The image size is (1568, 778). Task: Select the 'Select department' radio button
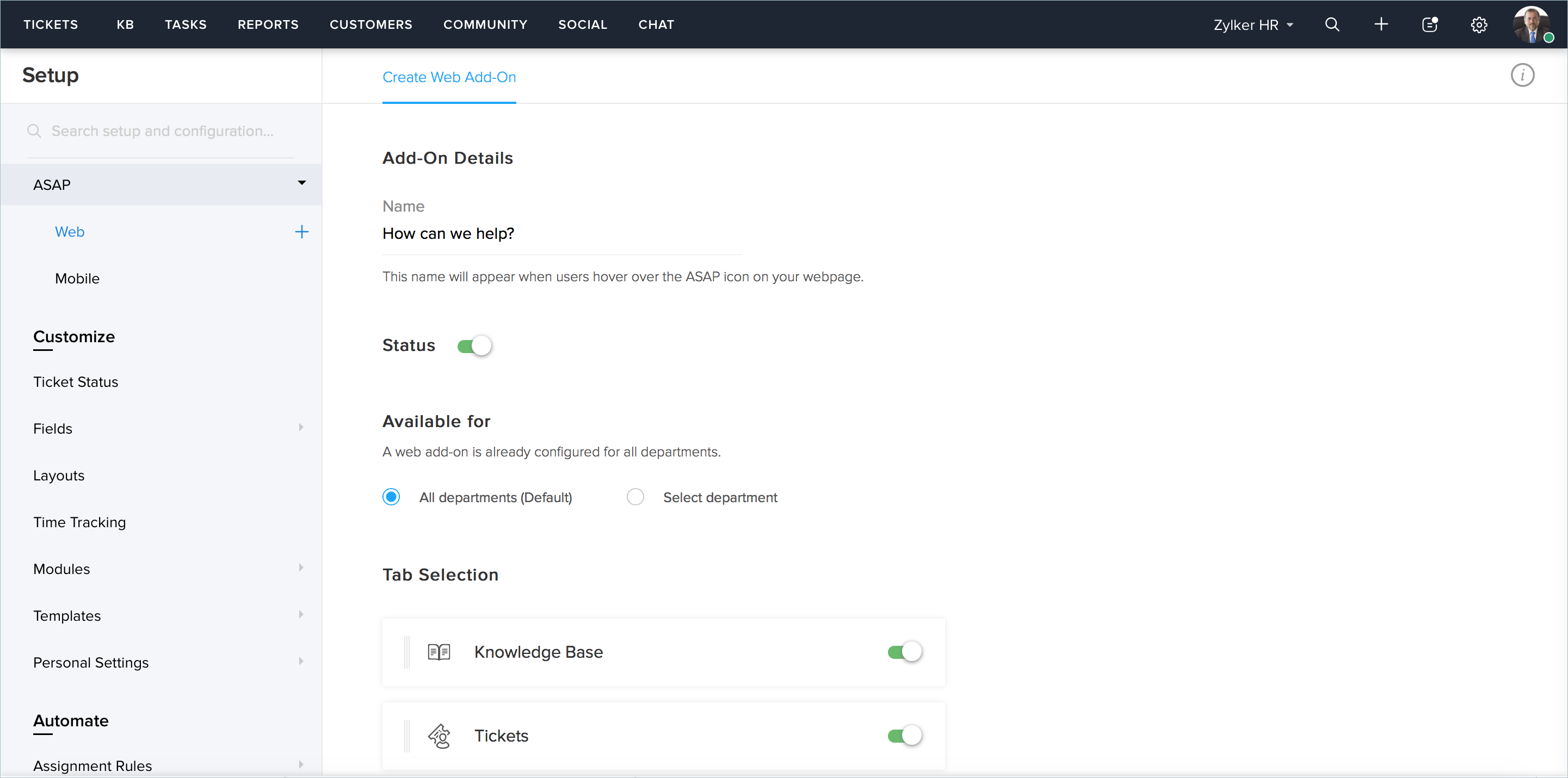[x=635, y=497]
